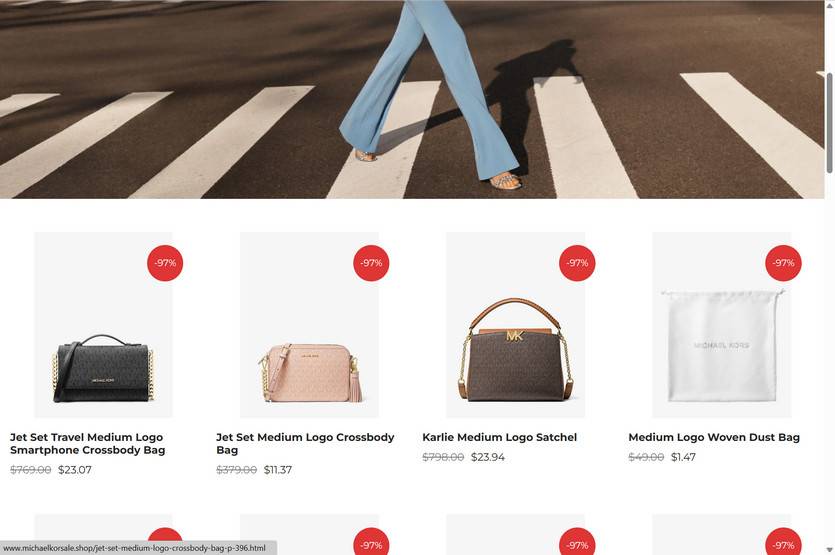
Task: Click the $11.37 sale price
Action: point(278,470)
